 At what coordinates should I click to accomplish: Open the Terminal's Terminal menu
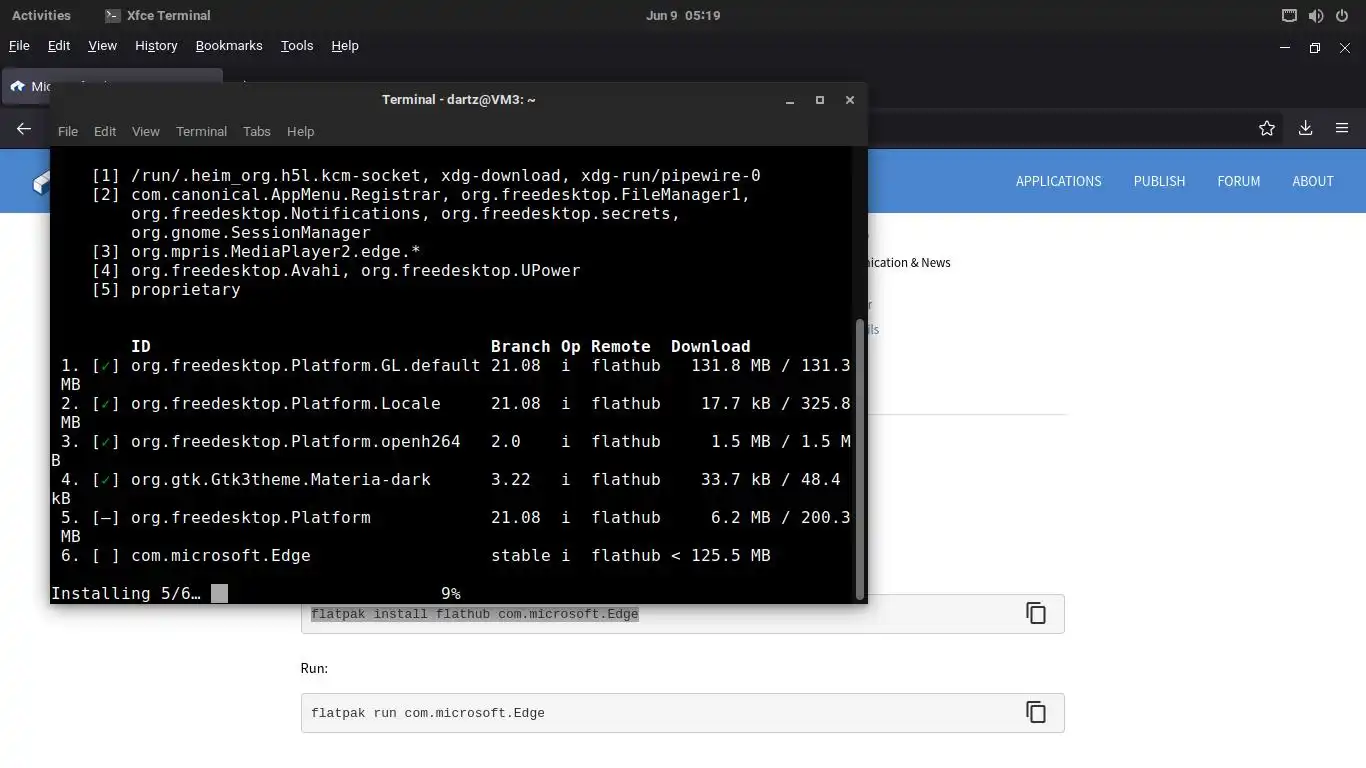point(201,131)
